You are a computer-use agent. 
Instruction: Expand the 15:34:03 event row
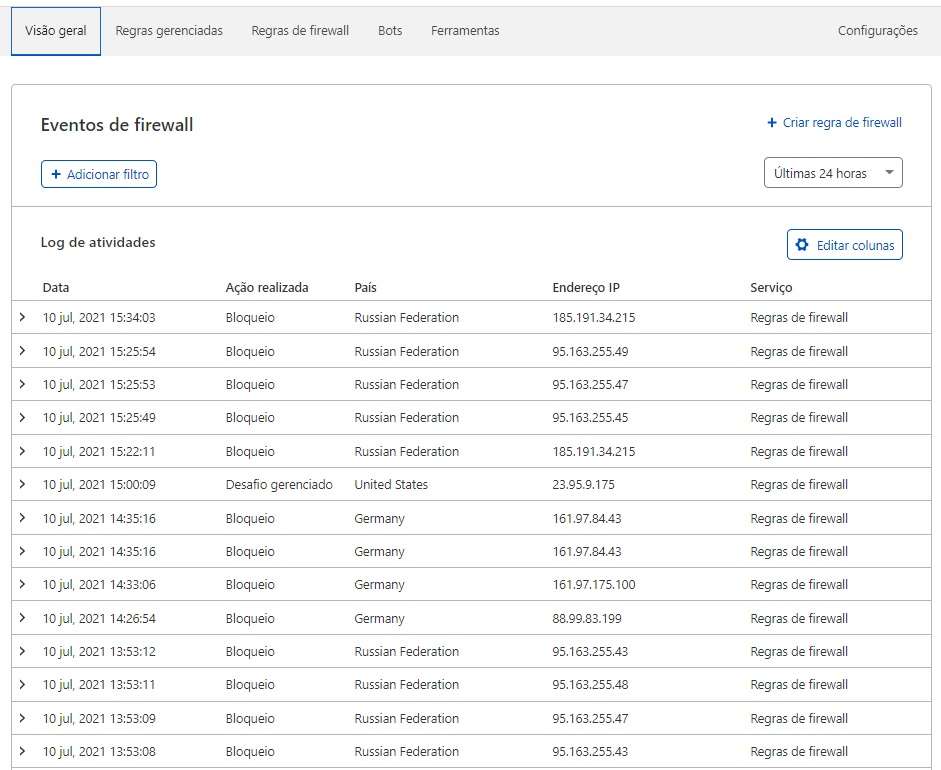click(22, 318)
